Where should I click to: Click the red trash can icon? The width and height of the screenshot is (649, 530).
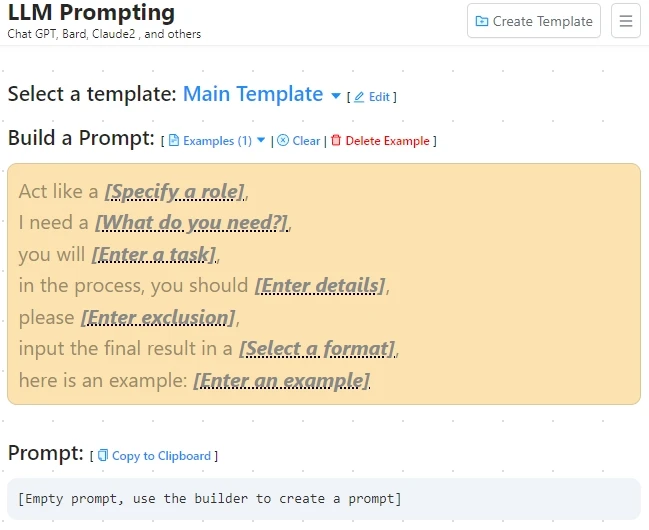pyautogui.click(x=336, y=140)
